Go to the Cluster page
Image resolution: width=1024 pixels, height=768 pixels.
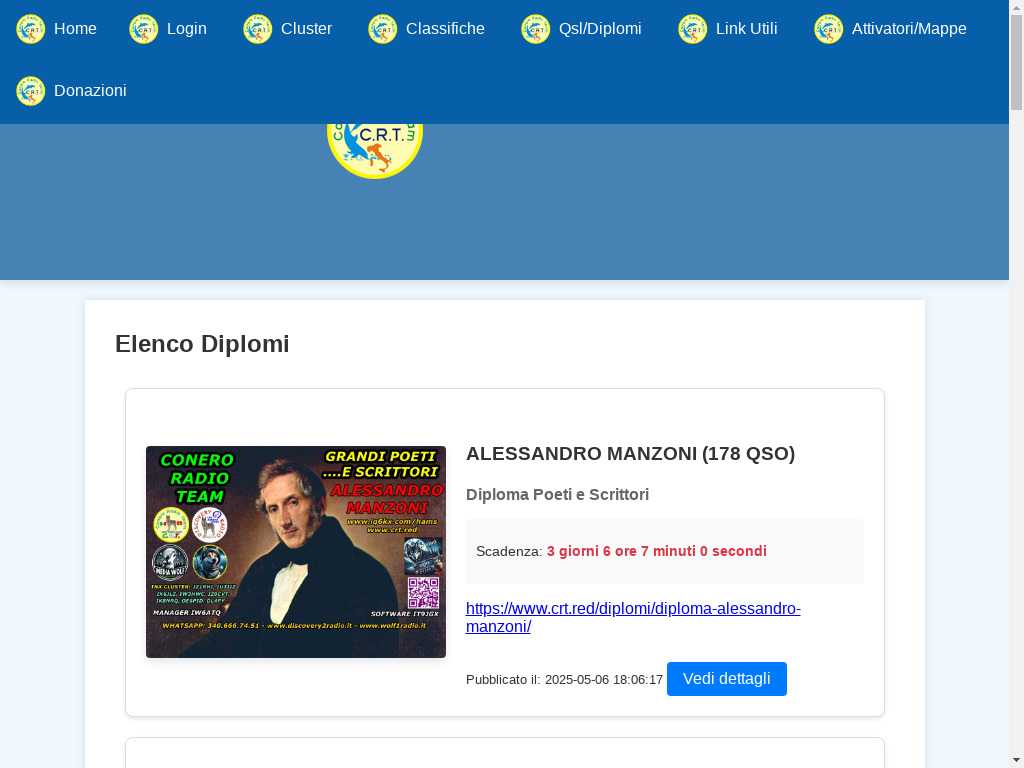(306, 29)
